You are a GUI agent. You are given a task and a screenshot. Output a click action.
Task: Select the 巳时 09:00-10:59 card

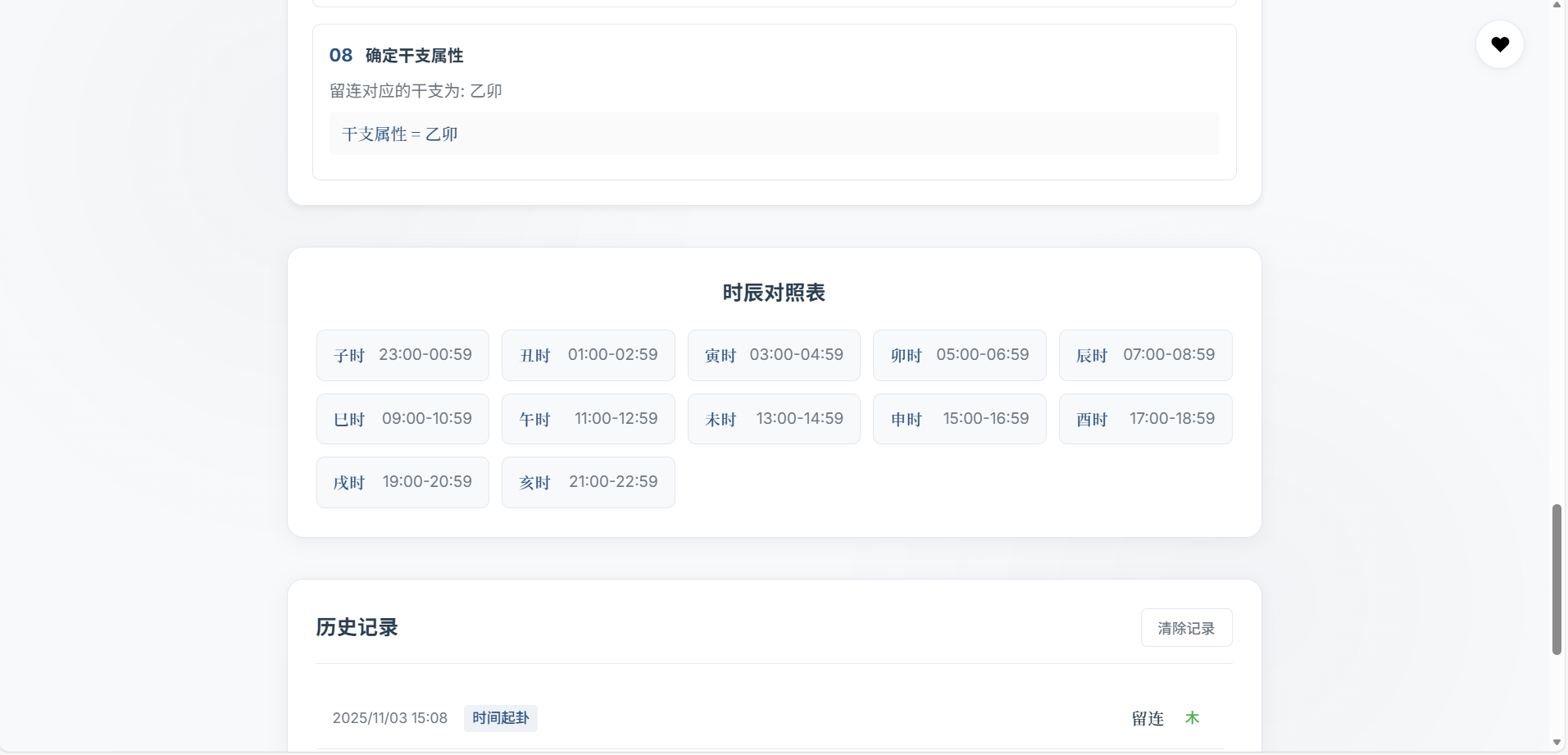(x=402, y=419)
